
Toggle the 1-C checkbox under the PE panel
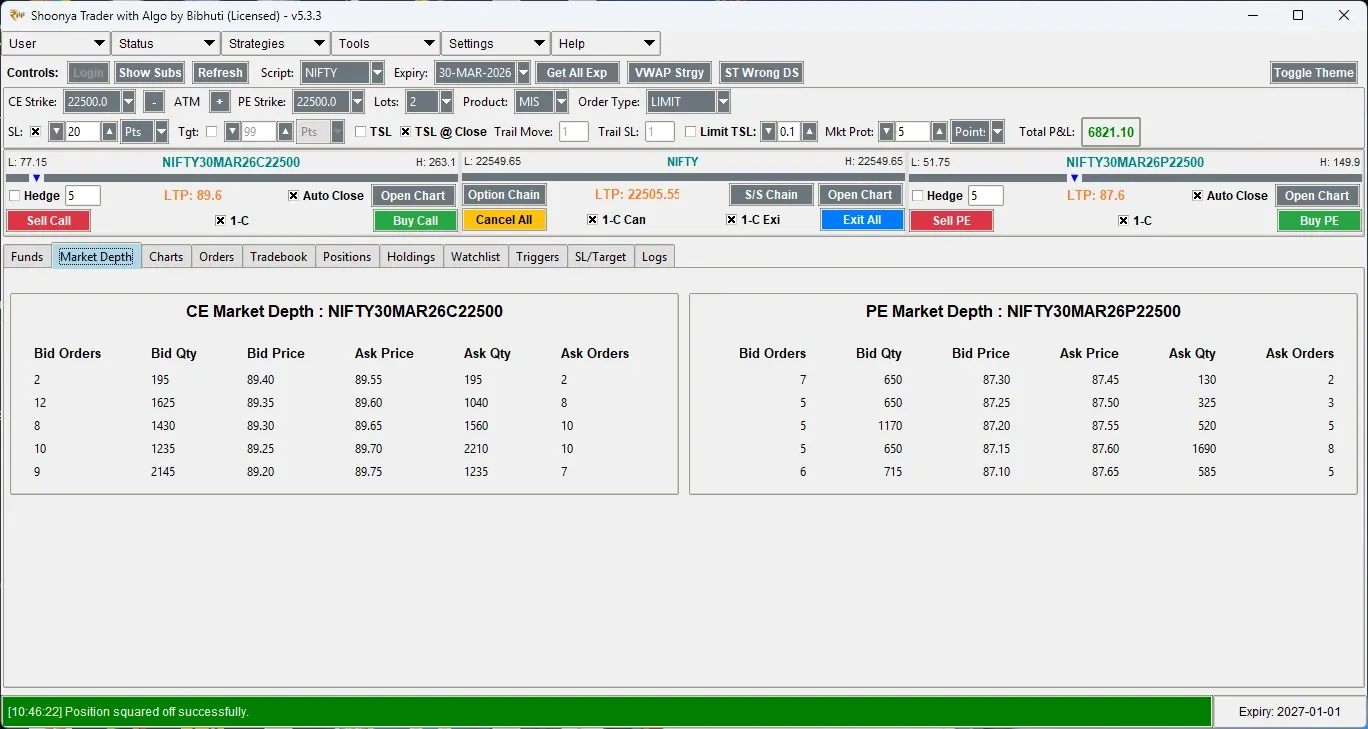point(1124,221)
